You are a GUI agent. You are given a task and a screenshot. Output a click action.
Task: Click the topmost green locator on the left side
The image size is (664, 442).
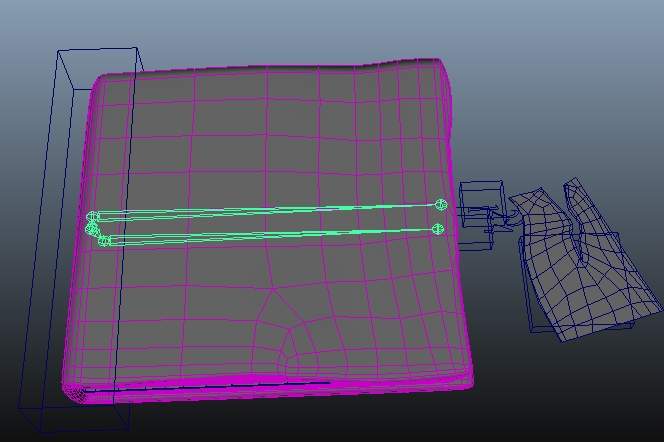pos(93,217)
